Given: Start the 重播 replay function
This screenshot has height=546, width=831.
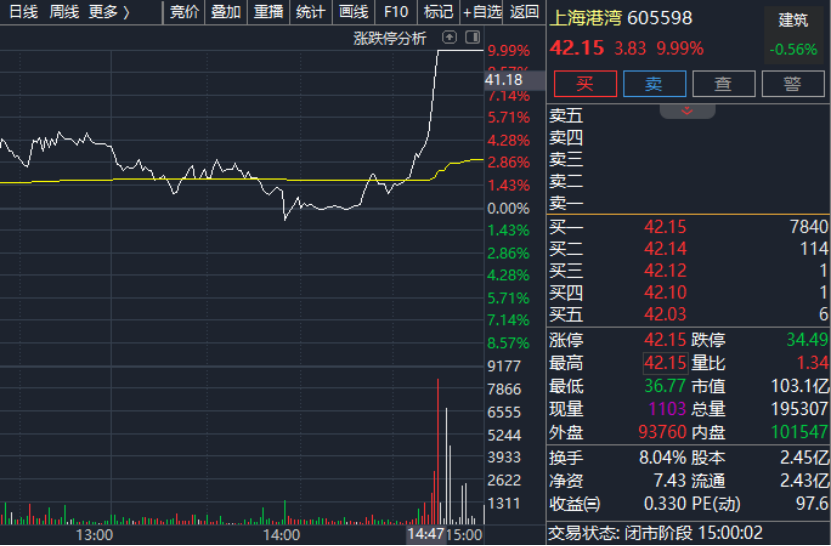Looking at the screenshot, I should pyautogui.click(x=268, y=12).
